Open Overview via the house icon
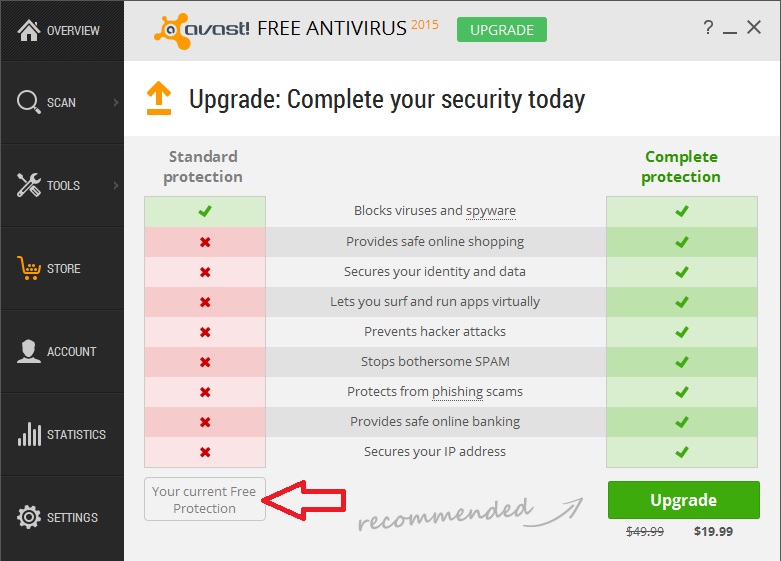Screen dimensions: 781x561 tap(29, 30)
